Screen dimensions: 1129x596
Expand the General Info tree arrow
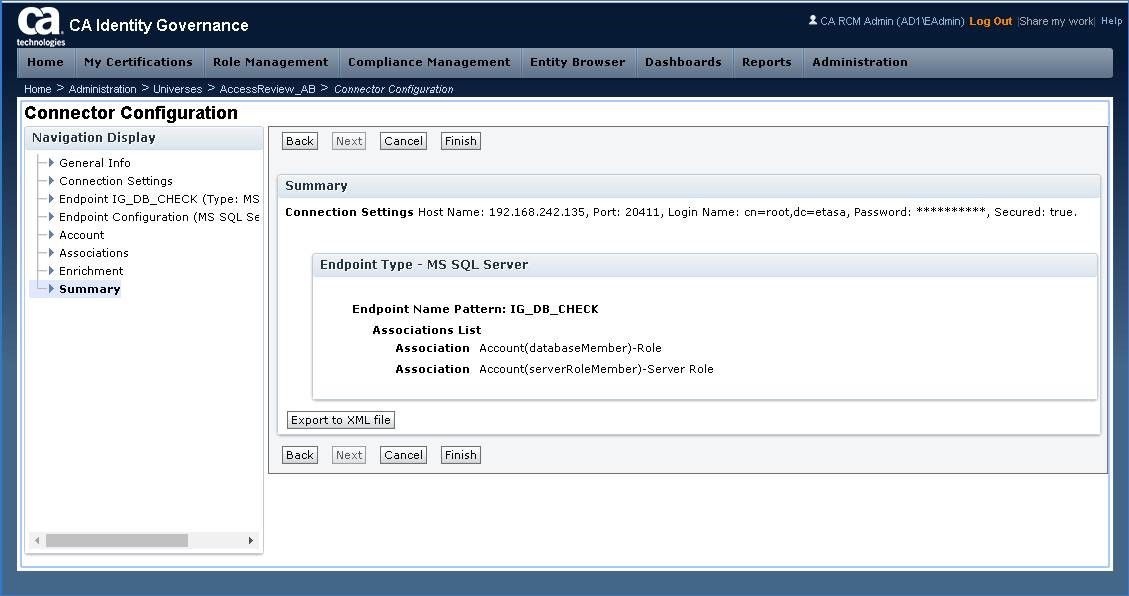coord(51,163)
